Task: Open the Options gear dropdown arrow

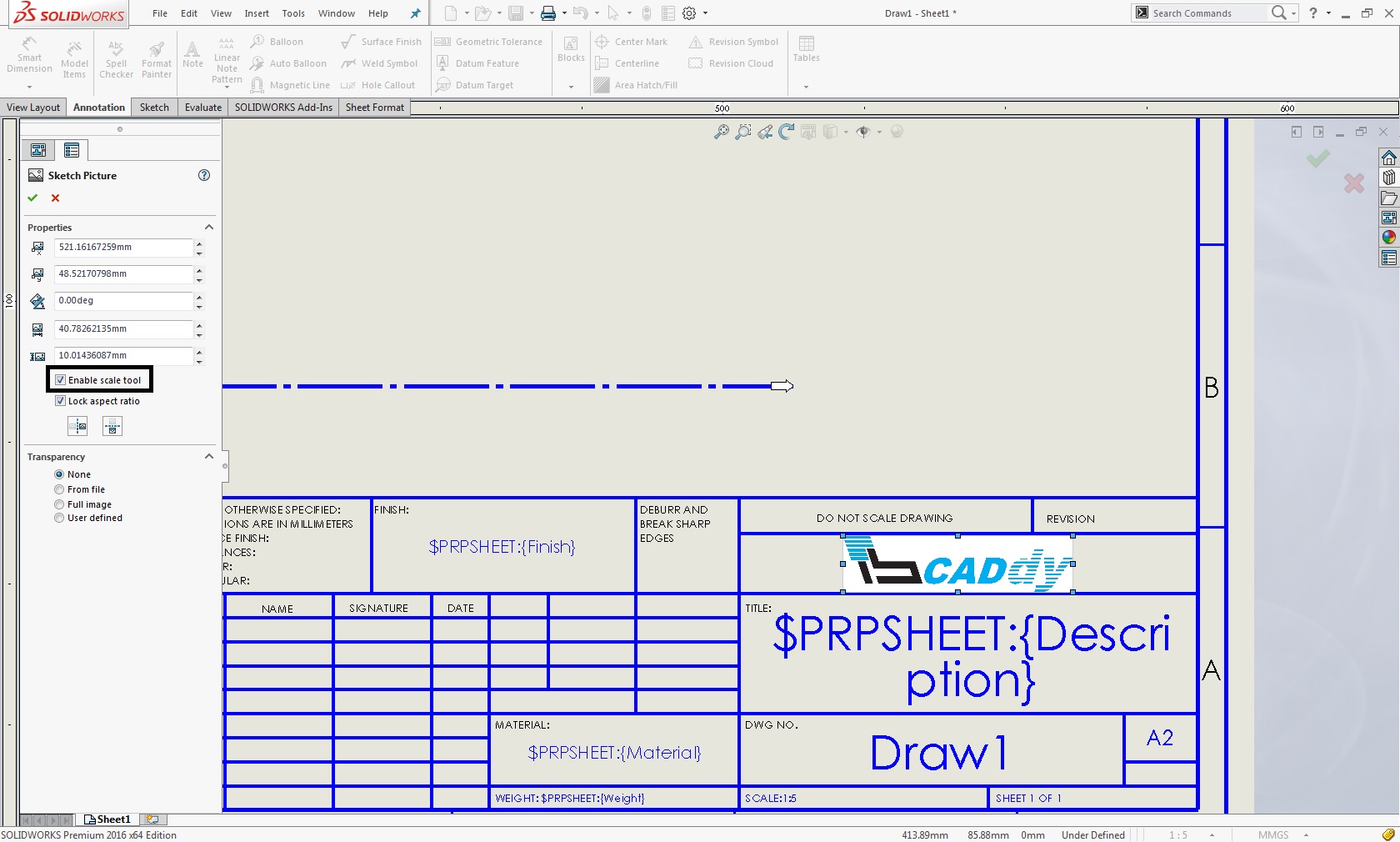Action: 706,13
